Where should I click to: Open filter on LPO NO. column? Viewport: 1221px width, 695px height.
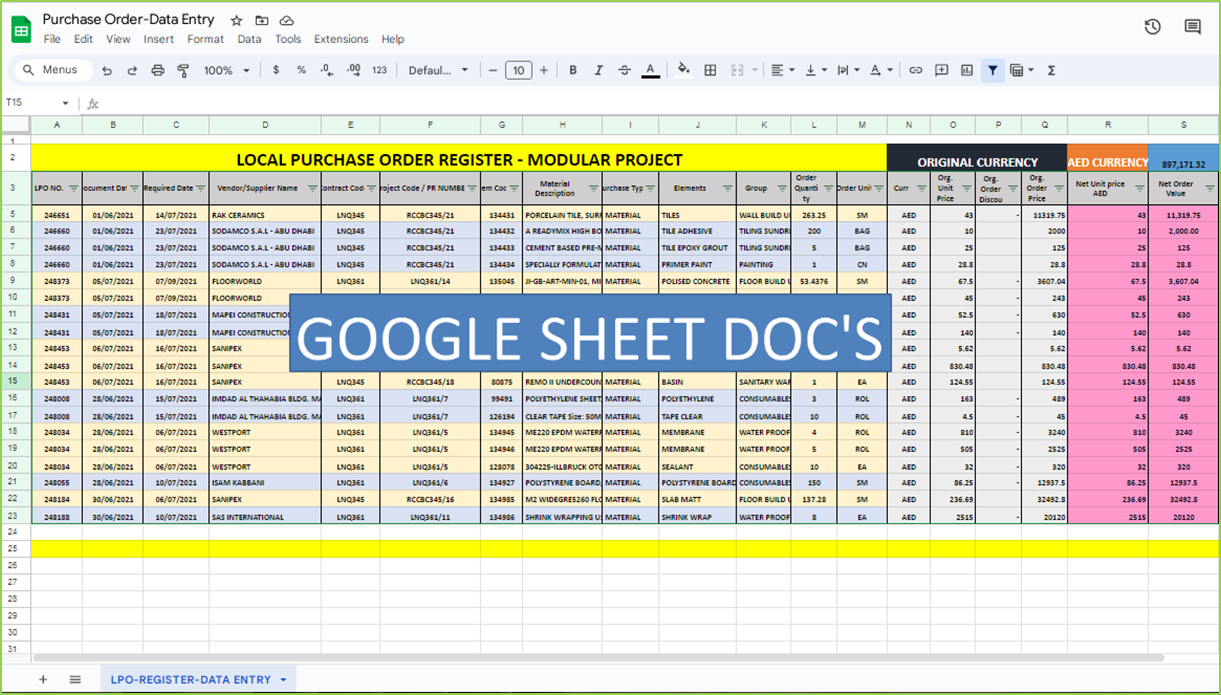click(74, 188)
